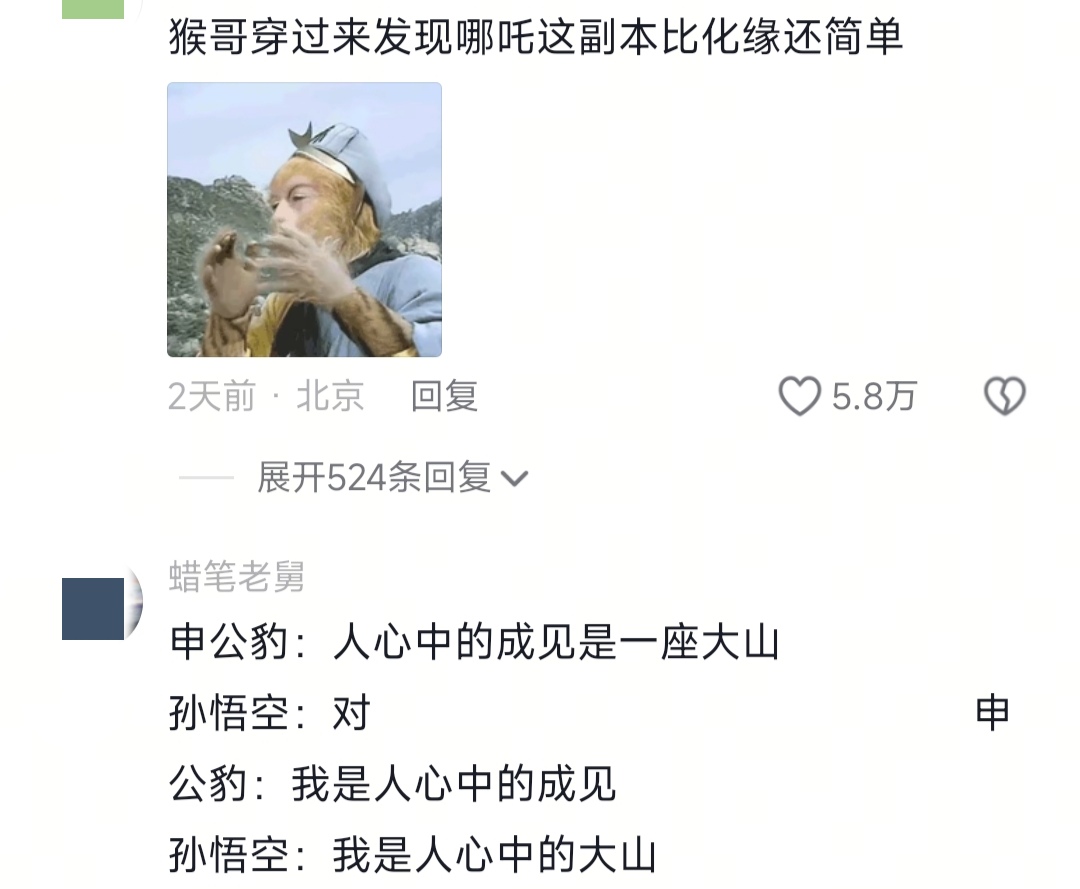Select the line 公豹：我是人心中的成见
This screenshot has height=889, width=1080.
(392, 784)
